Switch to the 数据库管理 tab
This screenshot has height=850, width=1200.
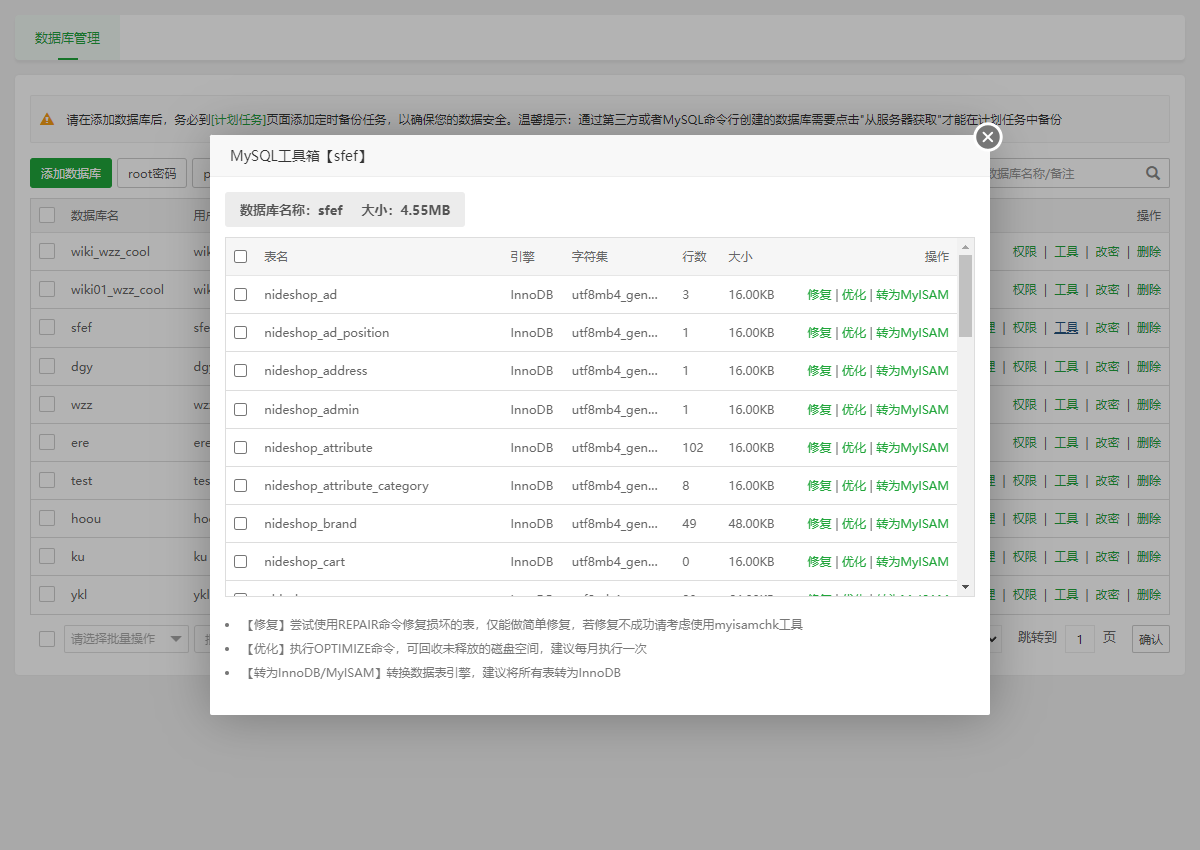pos(67,38)
